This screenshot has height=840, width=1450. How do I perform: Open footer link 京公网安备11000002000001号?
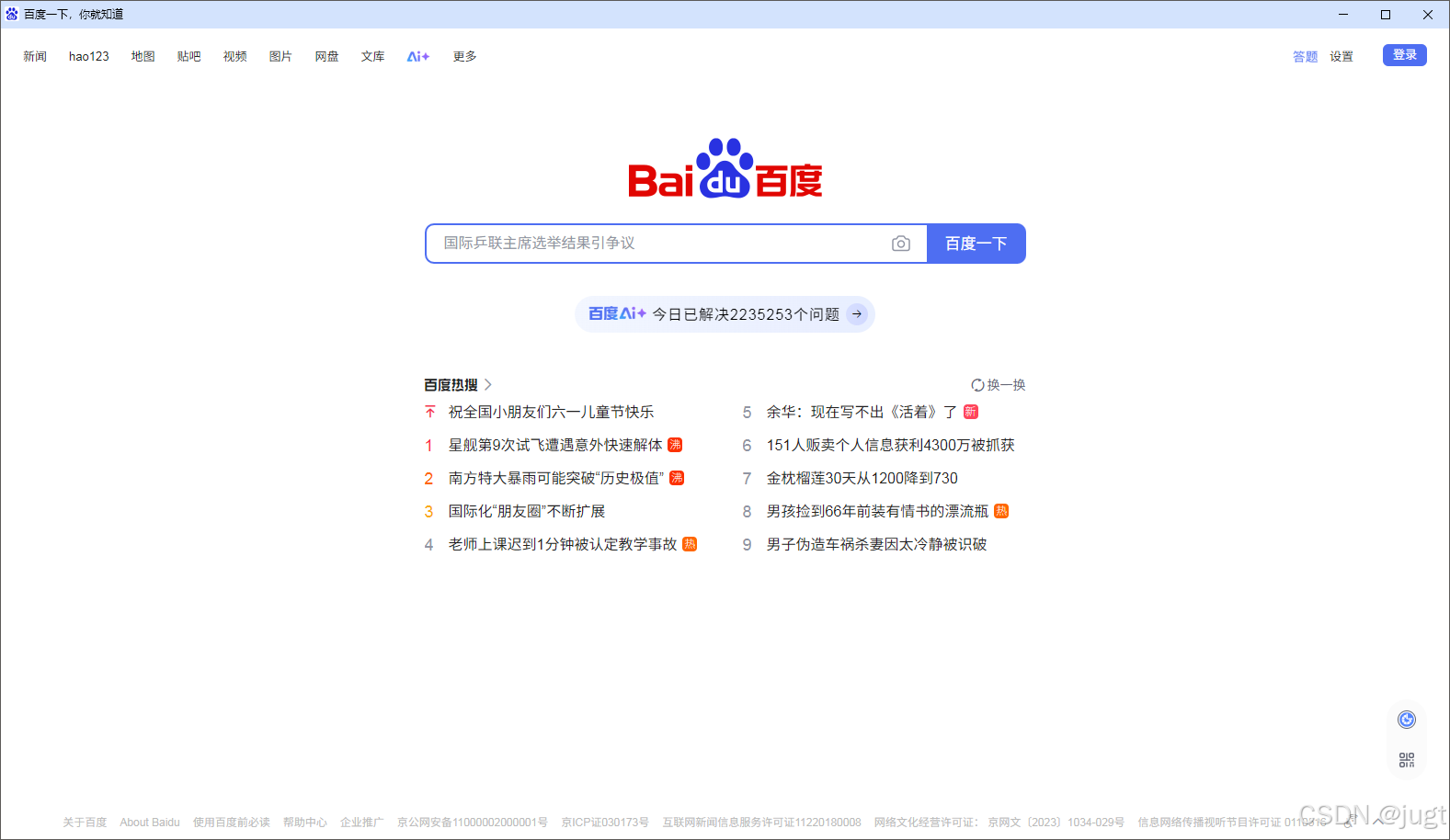(473, 823)
